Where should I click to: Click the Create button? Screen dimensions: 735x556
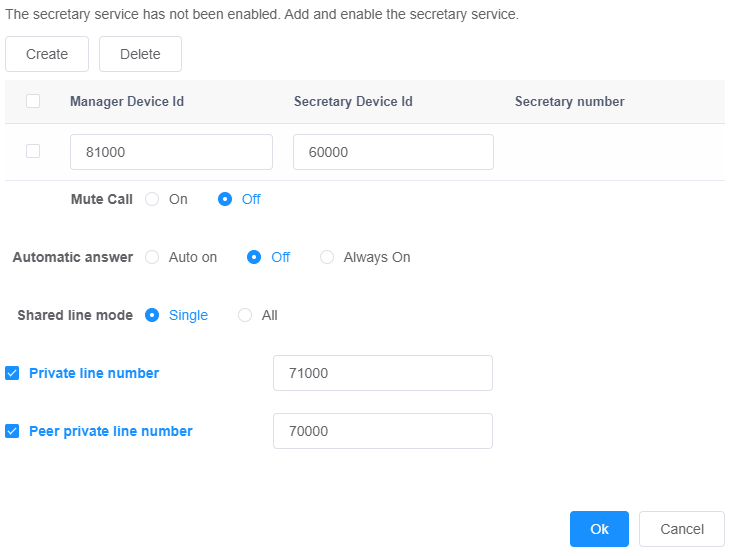47,54
